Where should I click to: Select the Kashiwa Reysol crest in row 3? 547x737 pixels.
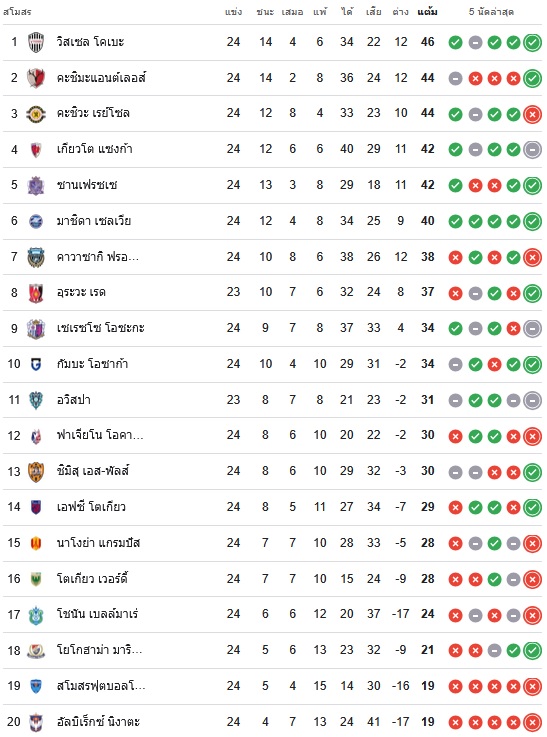coord(36,114)
